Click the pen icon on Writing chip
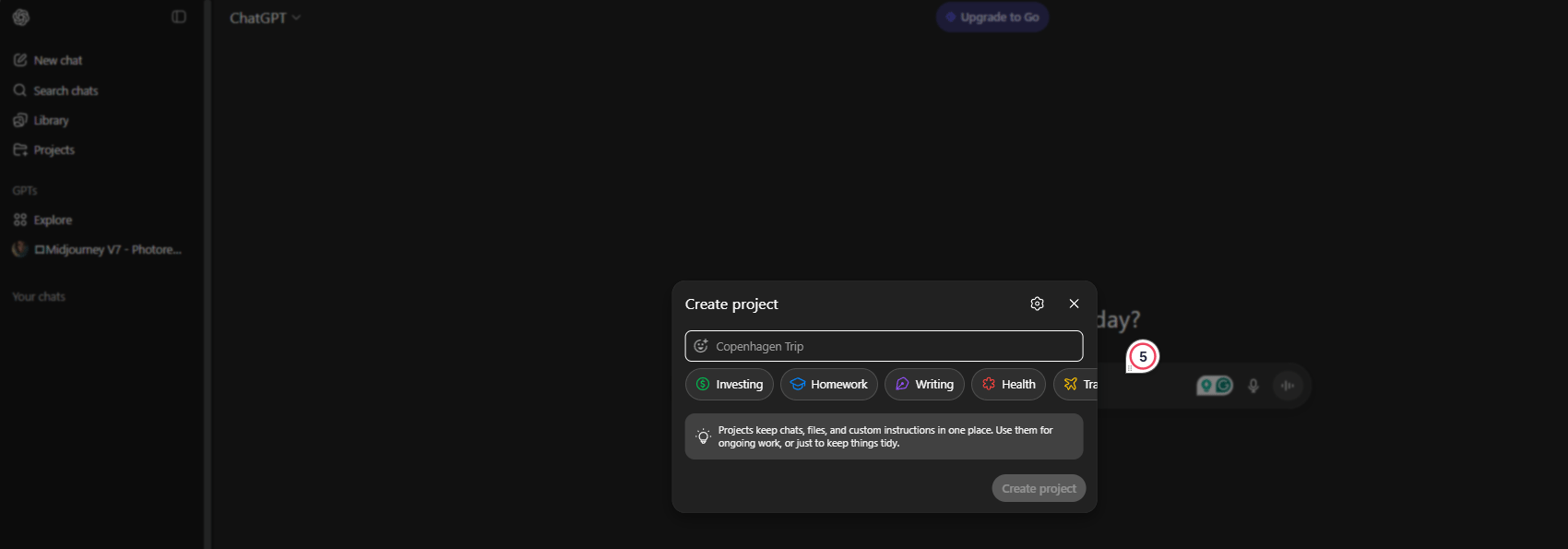The image size is (1568, 549). (902, 384)
